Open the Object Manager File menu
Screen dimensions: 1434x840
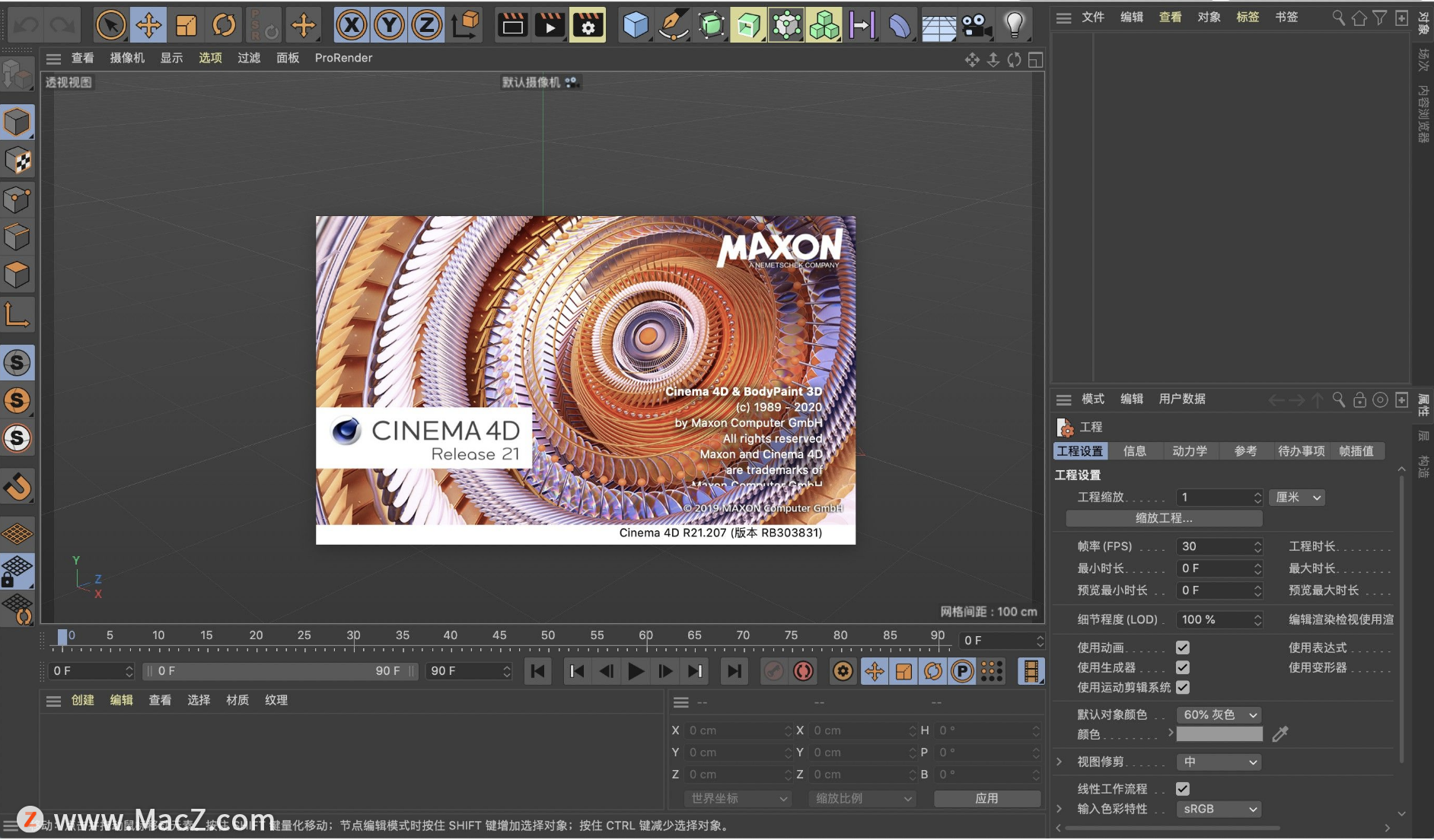[x=1093, y=17]
